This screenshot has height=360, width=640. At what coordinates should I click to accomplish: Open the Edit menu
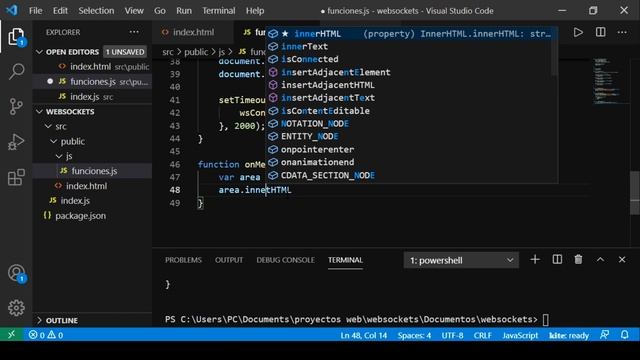[x=60, y=11]
